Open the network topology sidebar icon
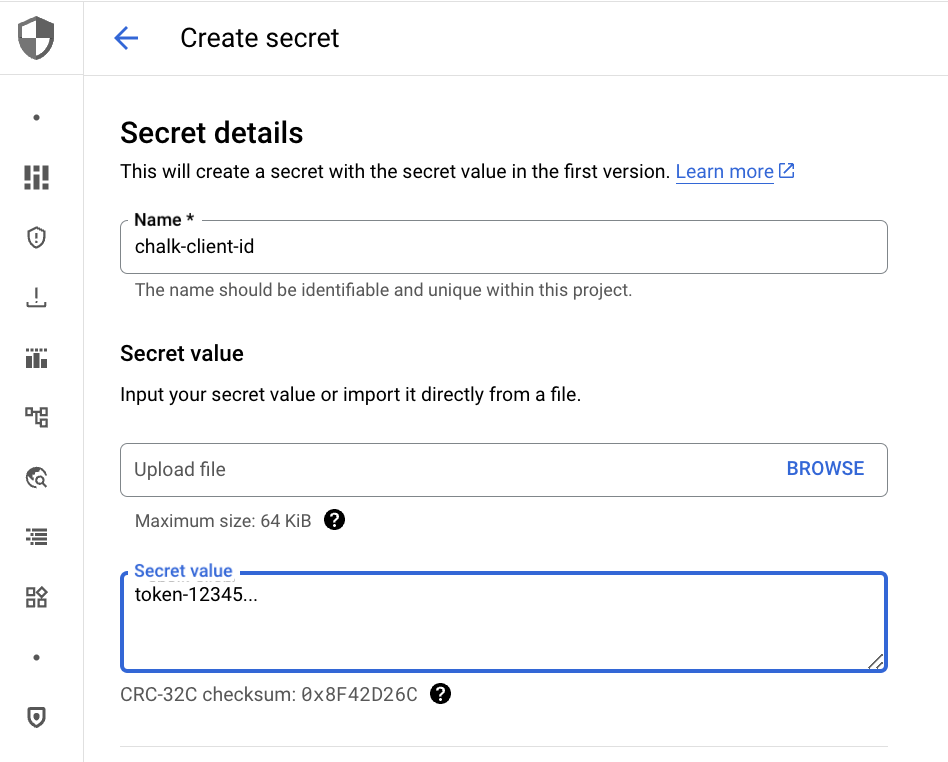Viewport: 948px width, 762px height. point(36,417)
